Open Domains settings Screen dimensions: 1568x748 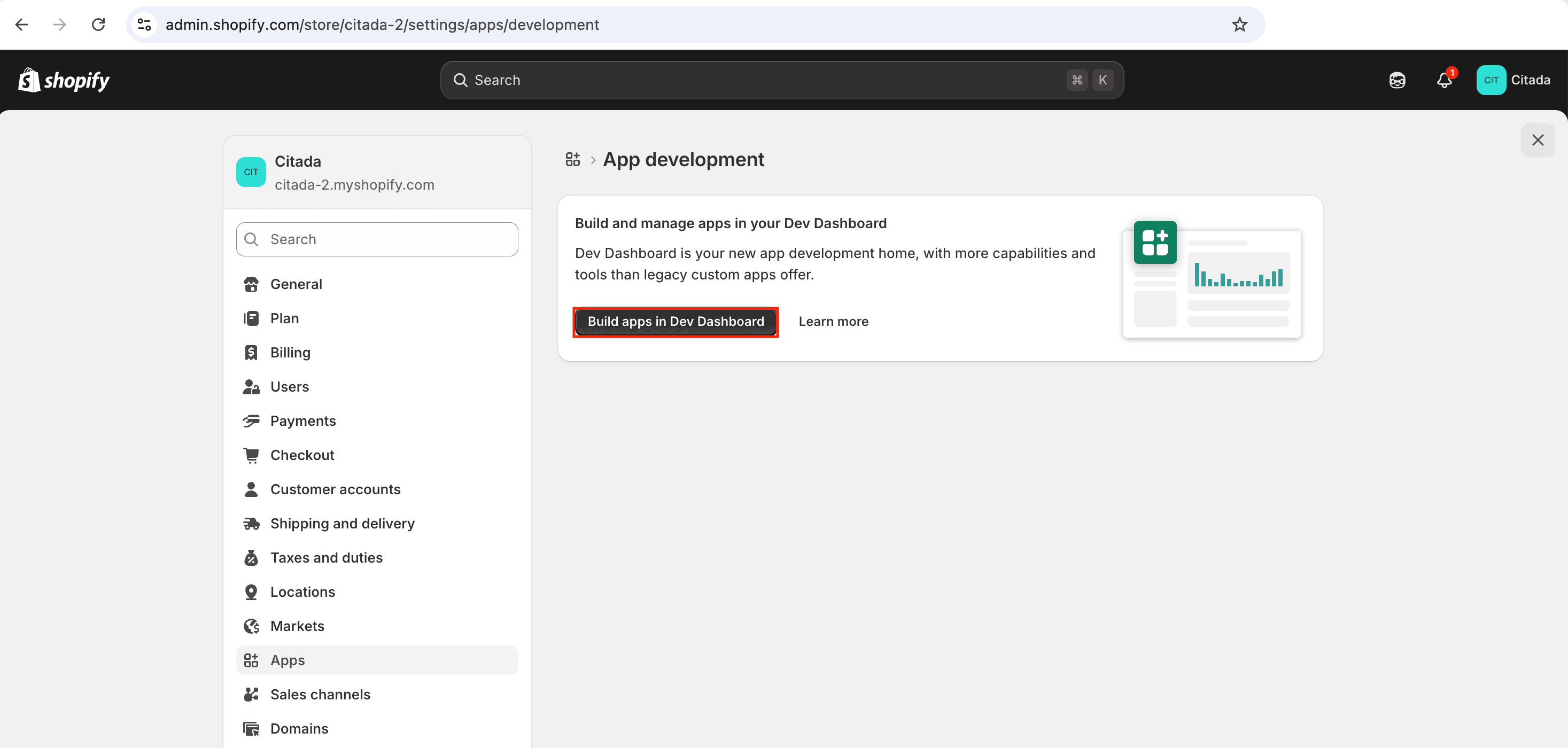[377, 729]
